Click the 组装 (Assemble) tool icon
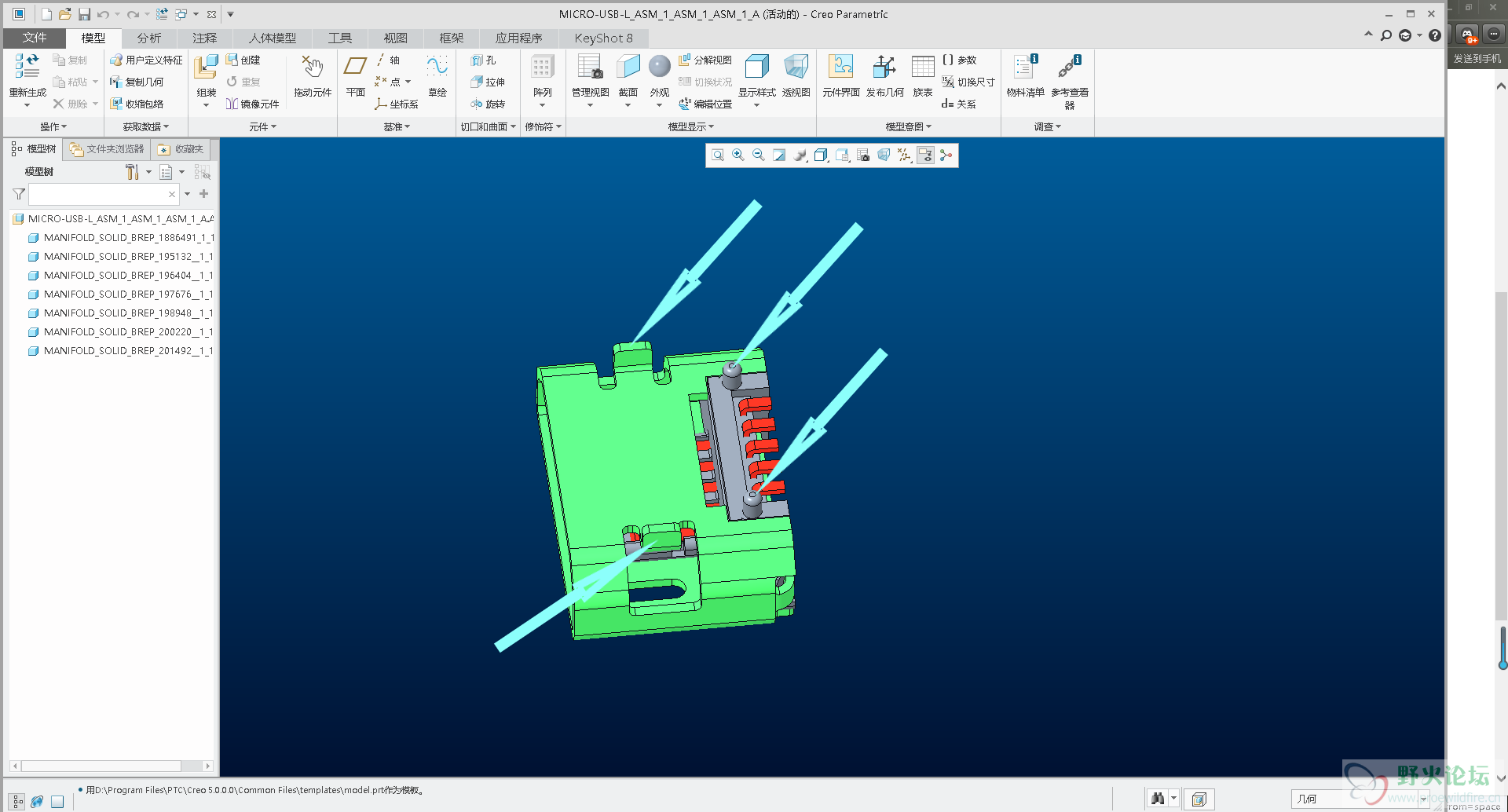 point(206,67)
